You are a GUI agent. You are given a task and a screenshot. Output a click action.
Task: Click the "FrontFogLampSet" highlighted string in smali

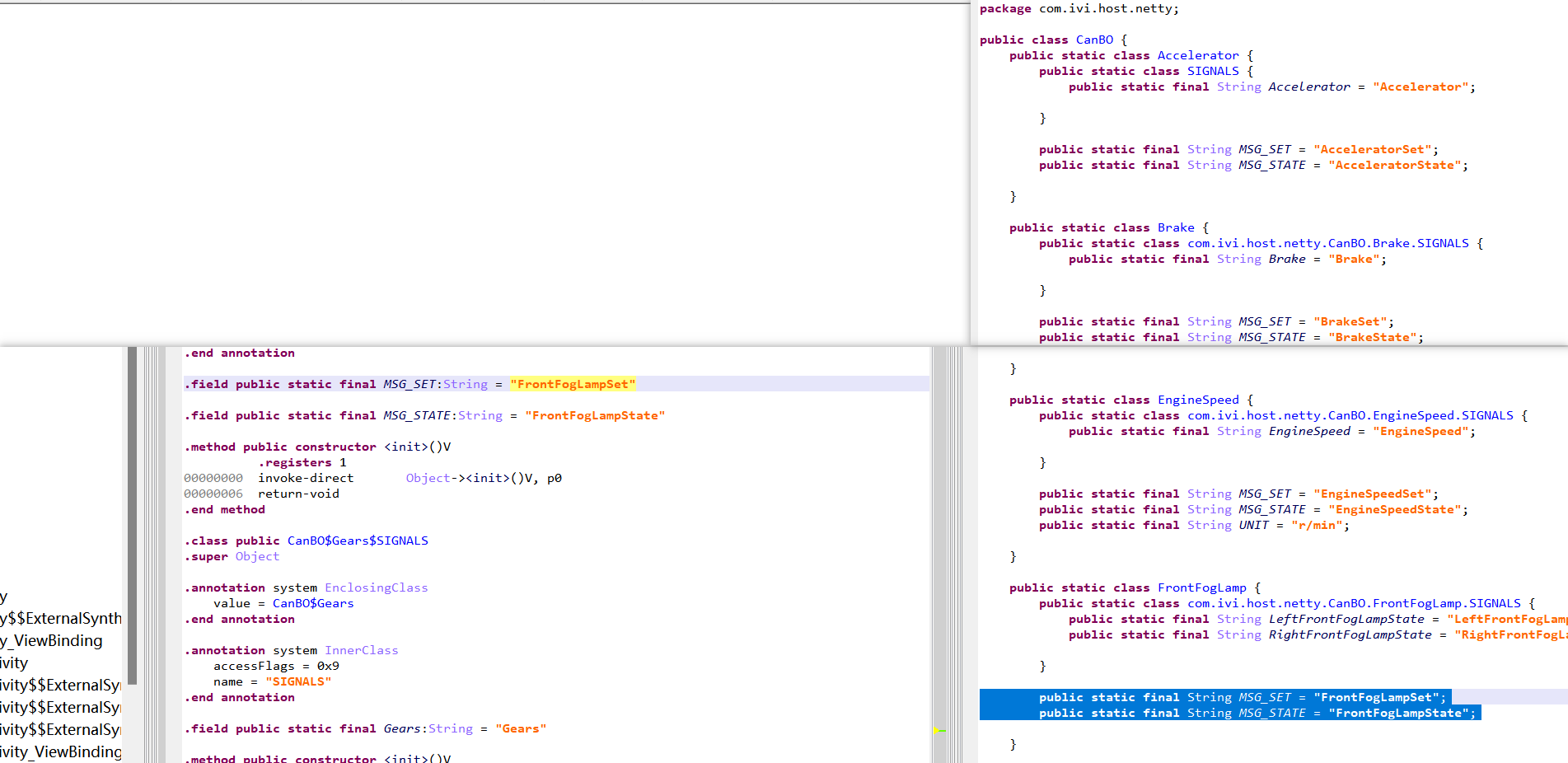coord(573,384)
